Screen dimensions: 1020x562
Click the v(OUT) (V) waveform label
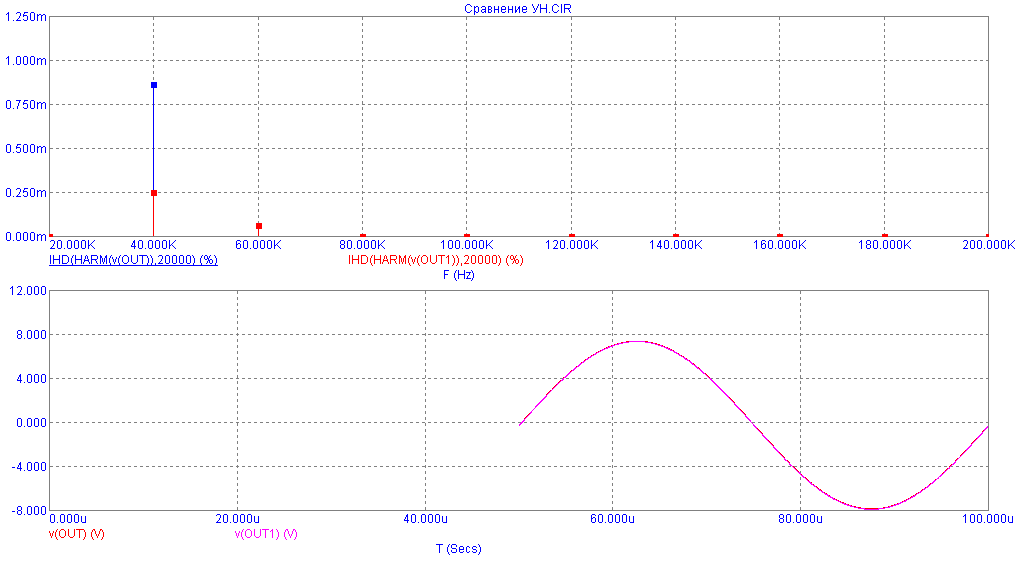click(77, 533)
